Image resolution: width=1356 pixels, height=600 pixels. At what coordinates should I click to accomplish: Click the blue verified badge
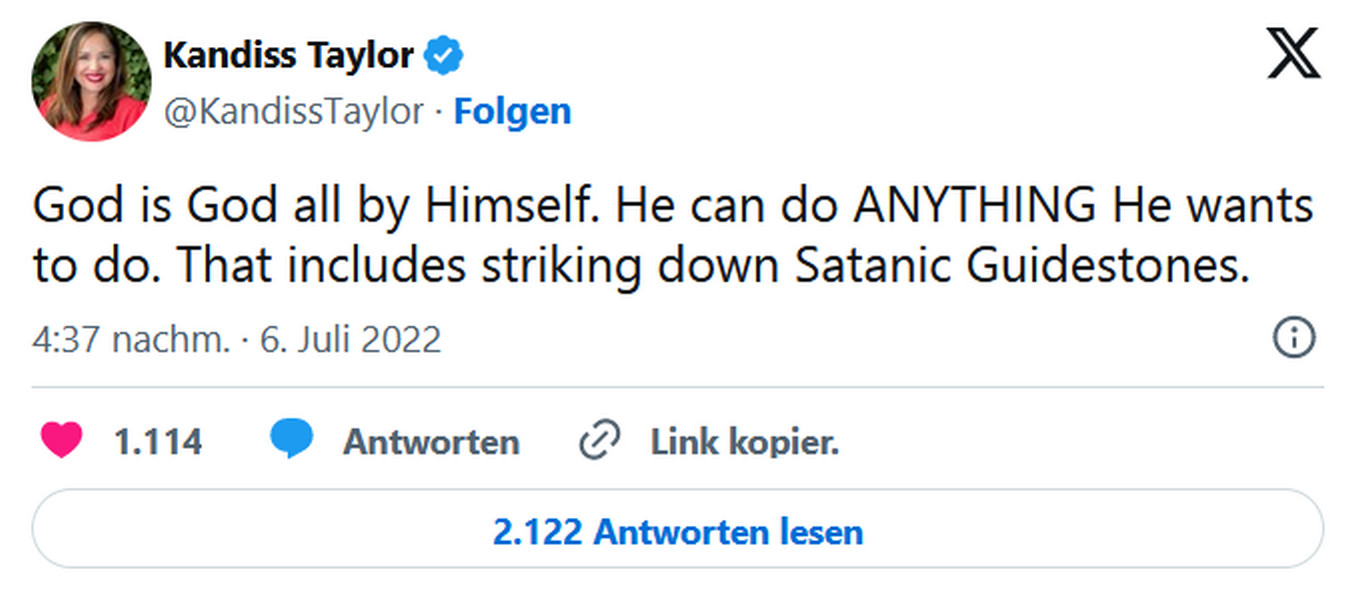(445, 56)
